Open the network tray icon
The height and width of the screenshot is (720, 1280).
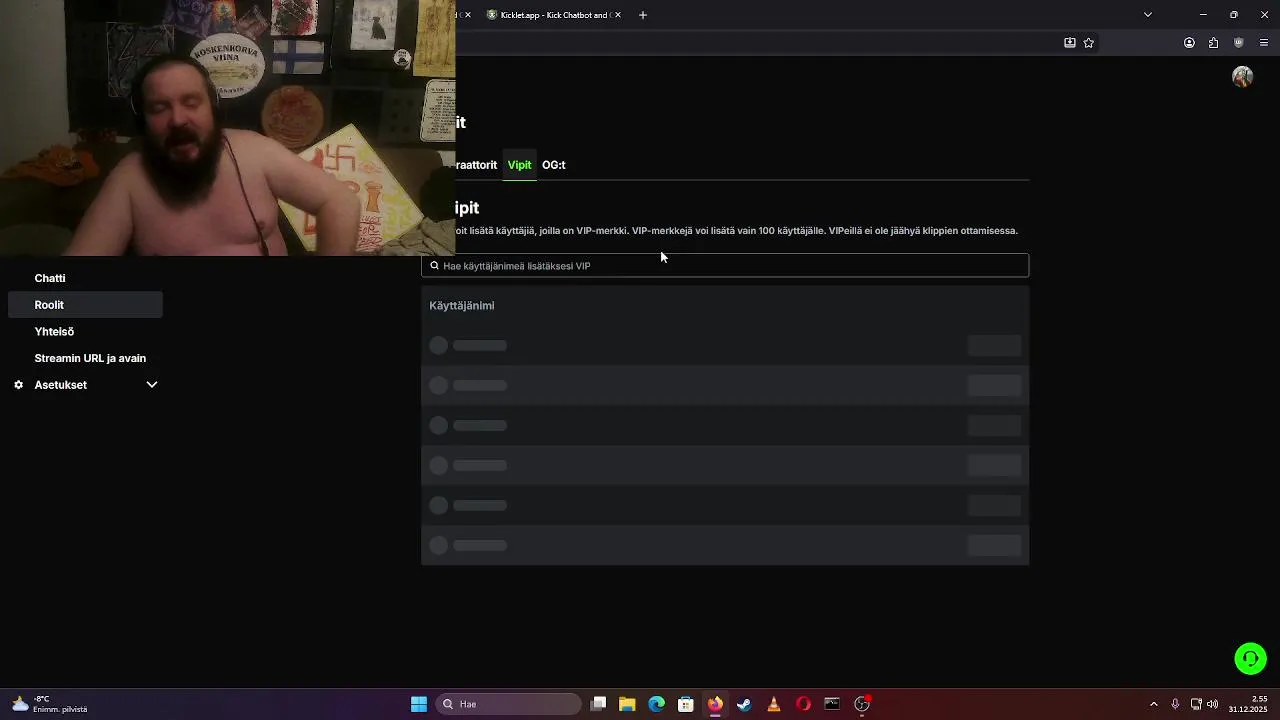(x=1196, y=704)
